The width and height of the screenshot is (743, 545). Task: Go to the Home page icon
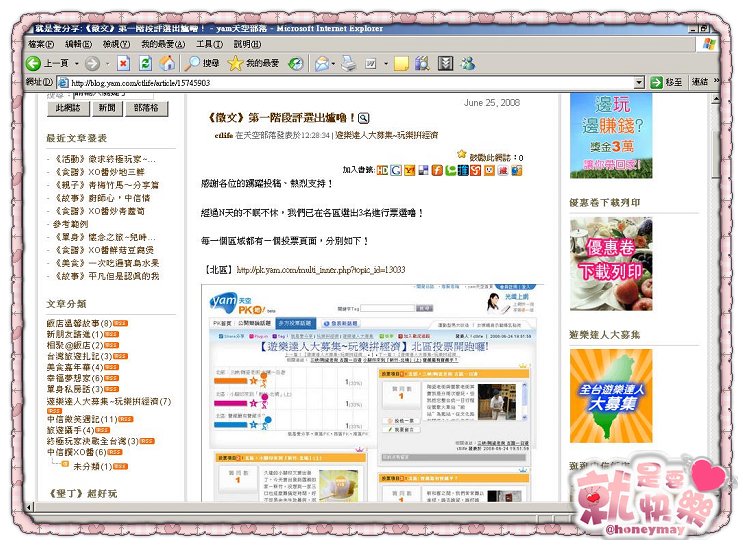click(x=167, y=63)
